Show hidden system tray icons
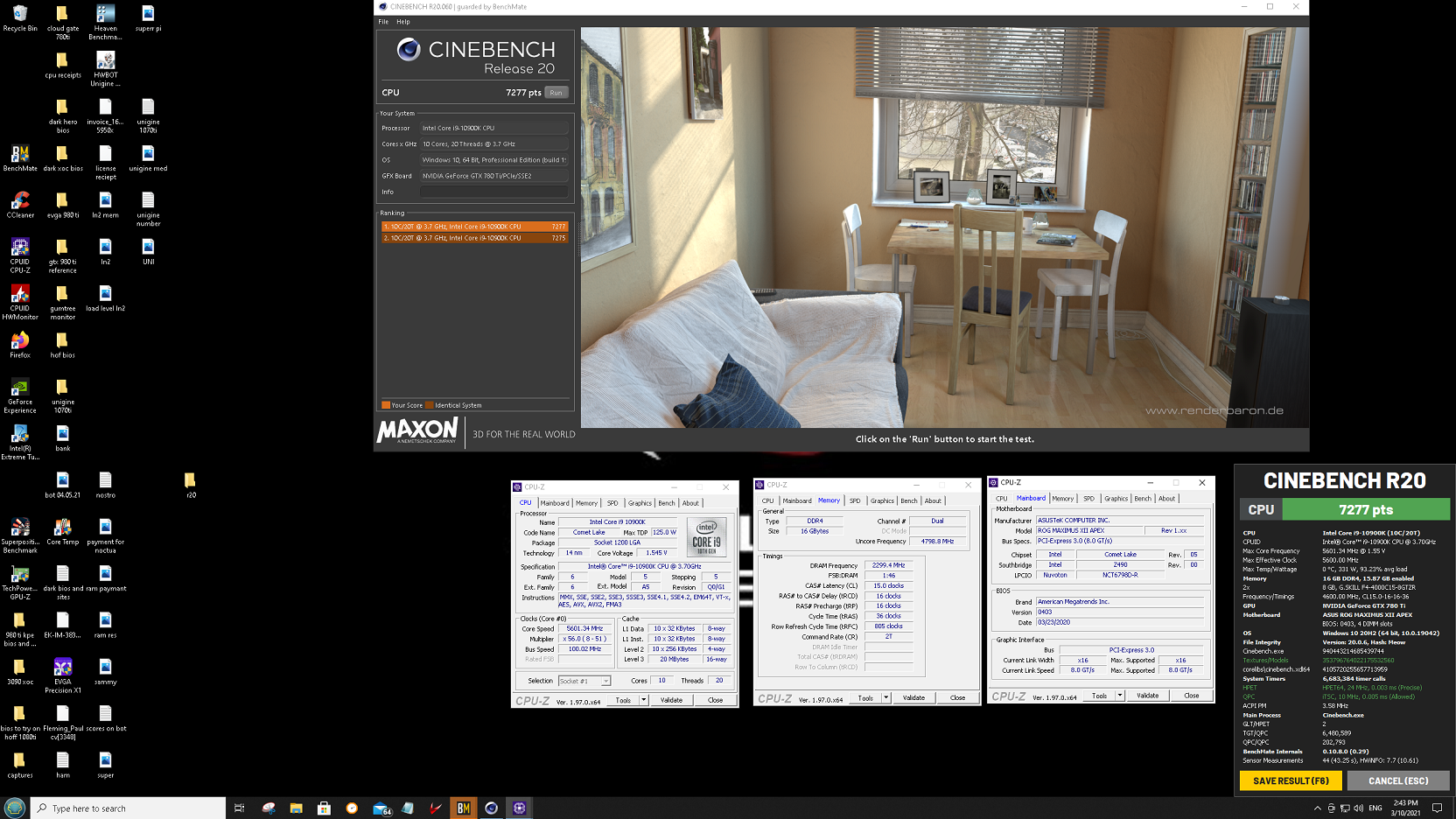This screenshot has height=819, width=1456. point(1318,808)
